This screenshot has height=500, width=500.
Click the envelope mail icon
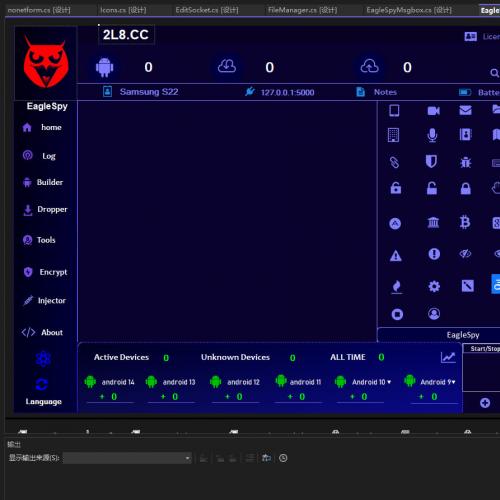click(465, 110)
